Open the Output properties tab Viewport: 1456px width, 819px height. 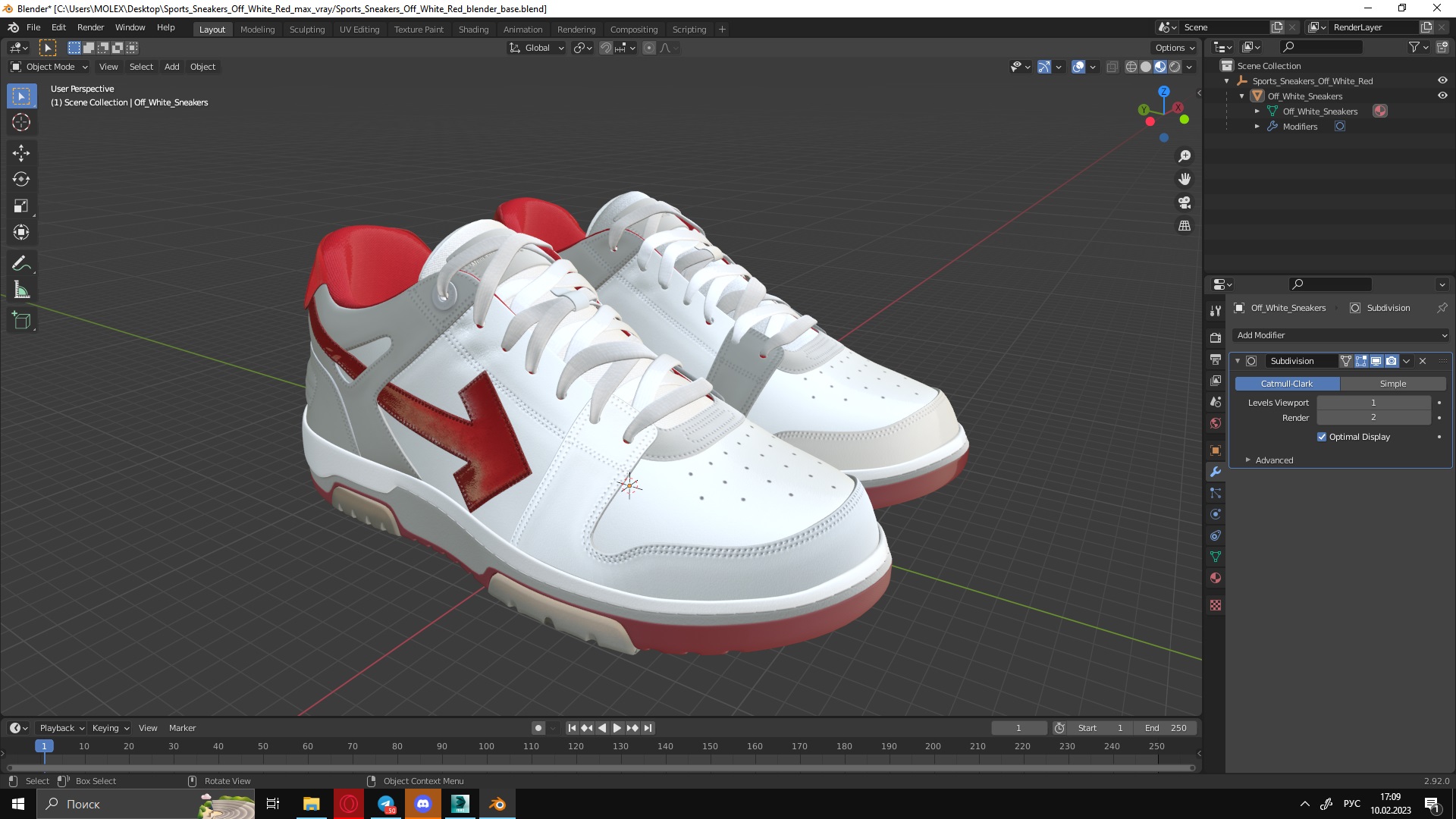pos(1216,359)
